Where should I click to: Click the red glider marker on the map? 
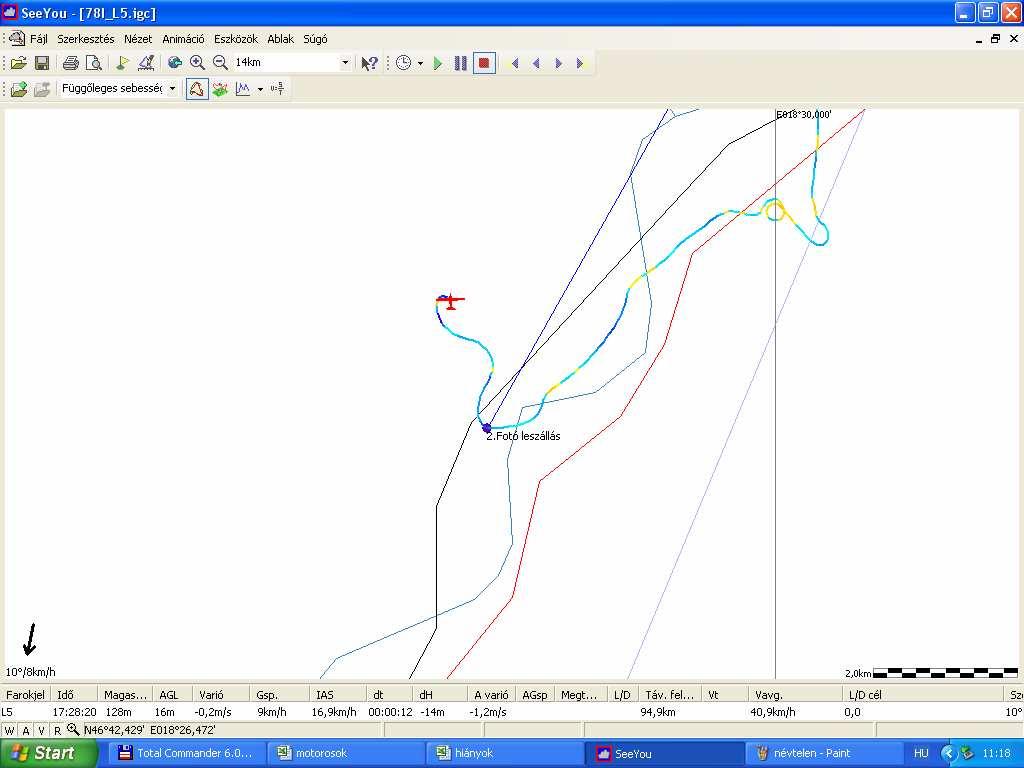click(x=450, y=300)
